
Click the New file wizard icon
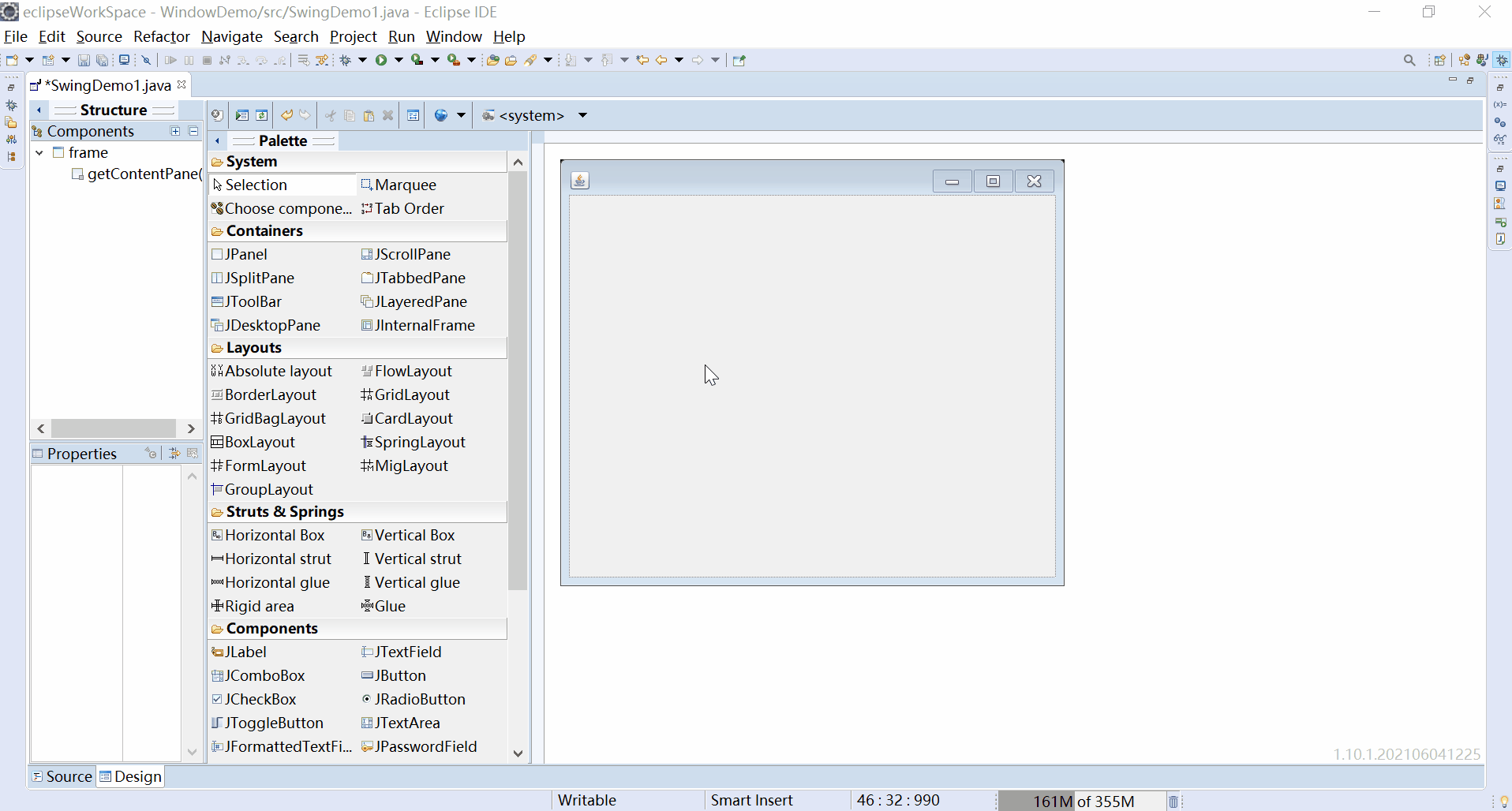pyautogui.click(x=12, y=60)
